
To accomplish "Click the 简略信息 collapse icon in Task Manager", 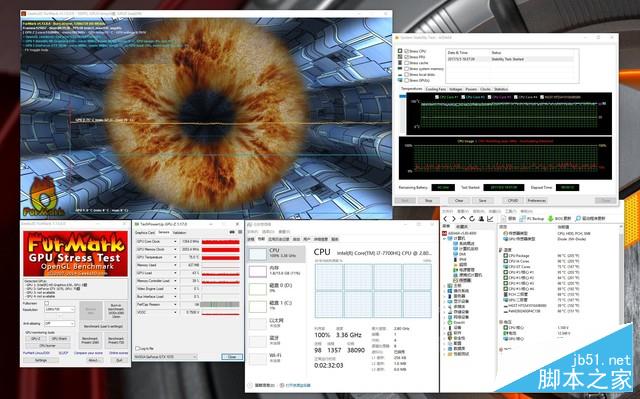I will coord(250,385).
